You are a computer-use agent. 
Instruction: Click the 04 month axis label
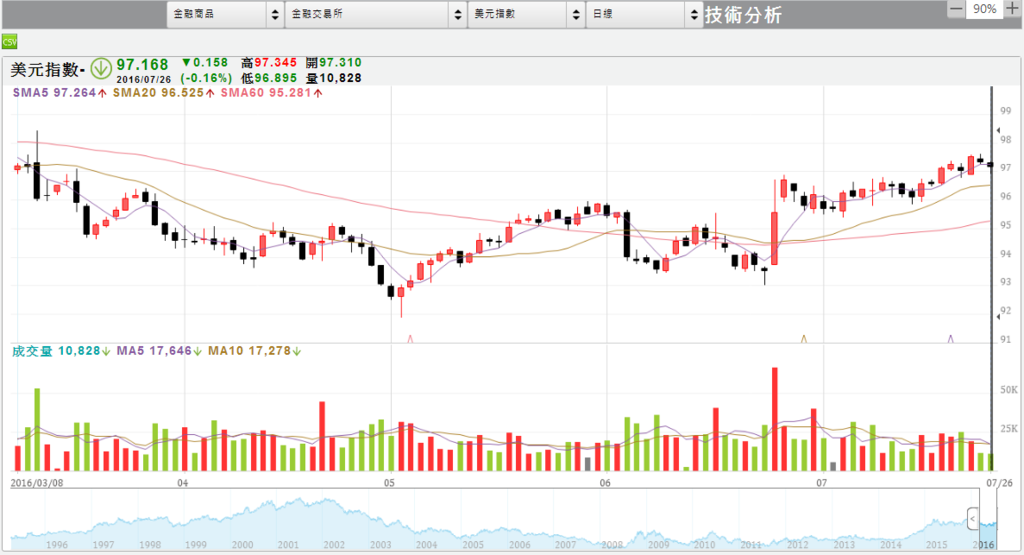pyautogui.click(x=182, y=483)
